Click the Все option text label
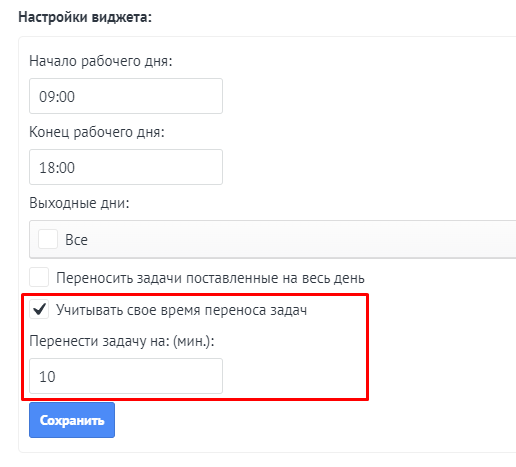Image resolution: width=516 pixels, height=467 pixels. click(x=76, y=240)
